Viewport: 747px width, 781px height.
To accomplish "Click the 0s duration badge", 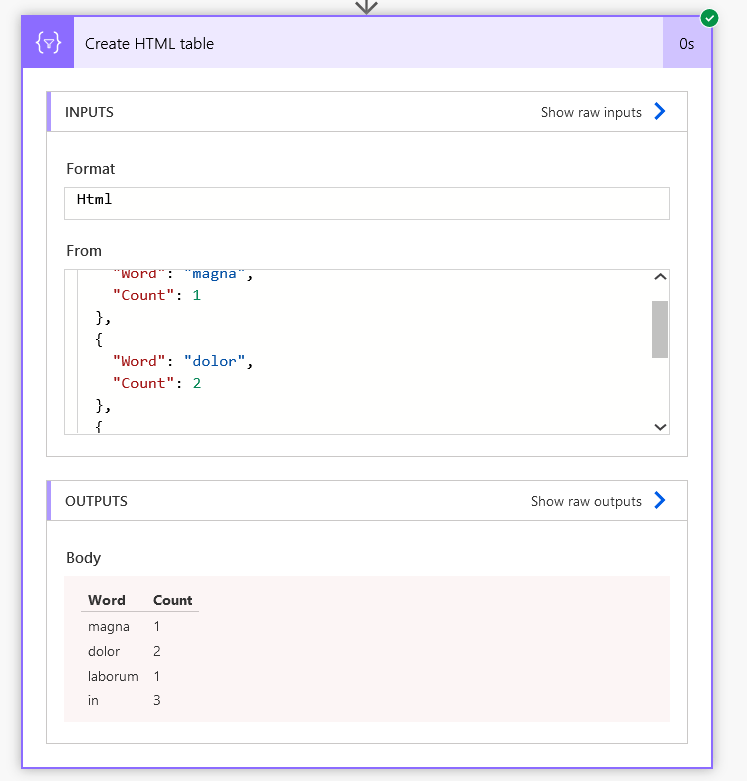I will pos(686,43).
